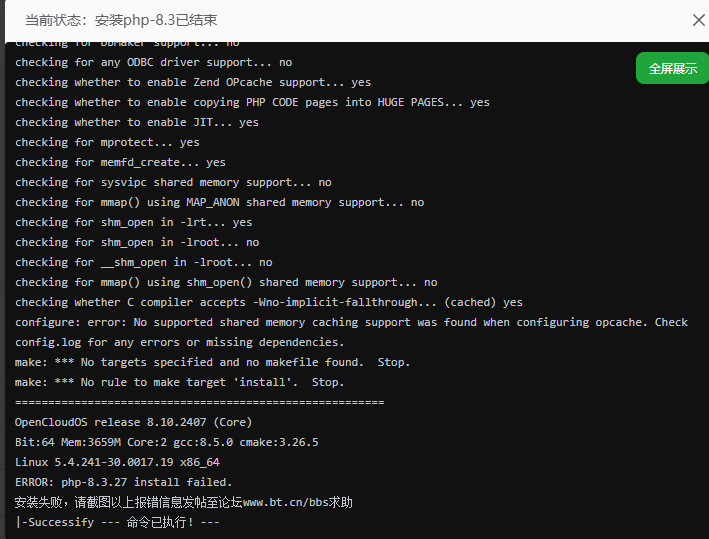This screenshot has width=709, height=539.
Task: Click the ODBC driver support check line
Action: pos(153,62)
